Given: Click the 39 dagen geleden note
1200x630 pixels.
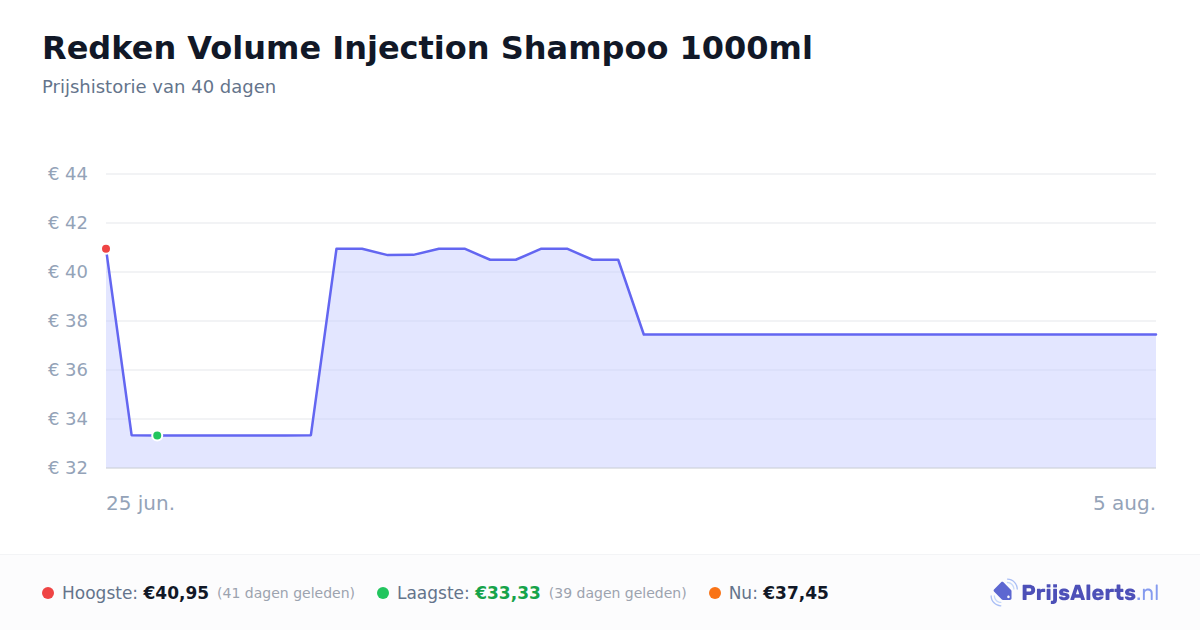Looking at the screenshot, I should point(618,593).
